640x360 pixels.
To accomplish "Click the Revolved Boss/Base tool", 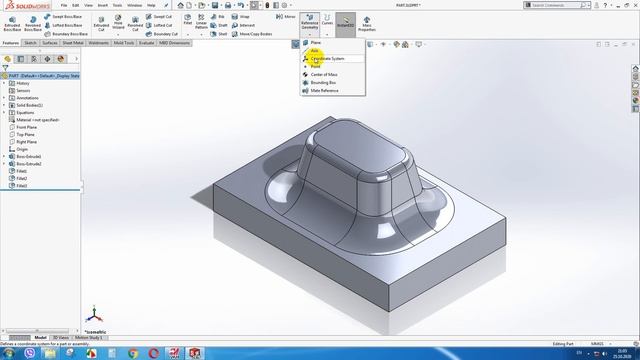I will pyautogui.click(x=33, y=24).
